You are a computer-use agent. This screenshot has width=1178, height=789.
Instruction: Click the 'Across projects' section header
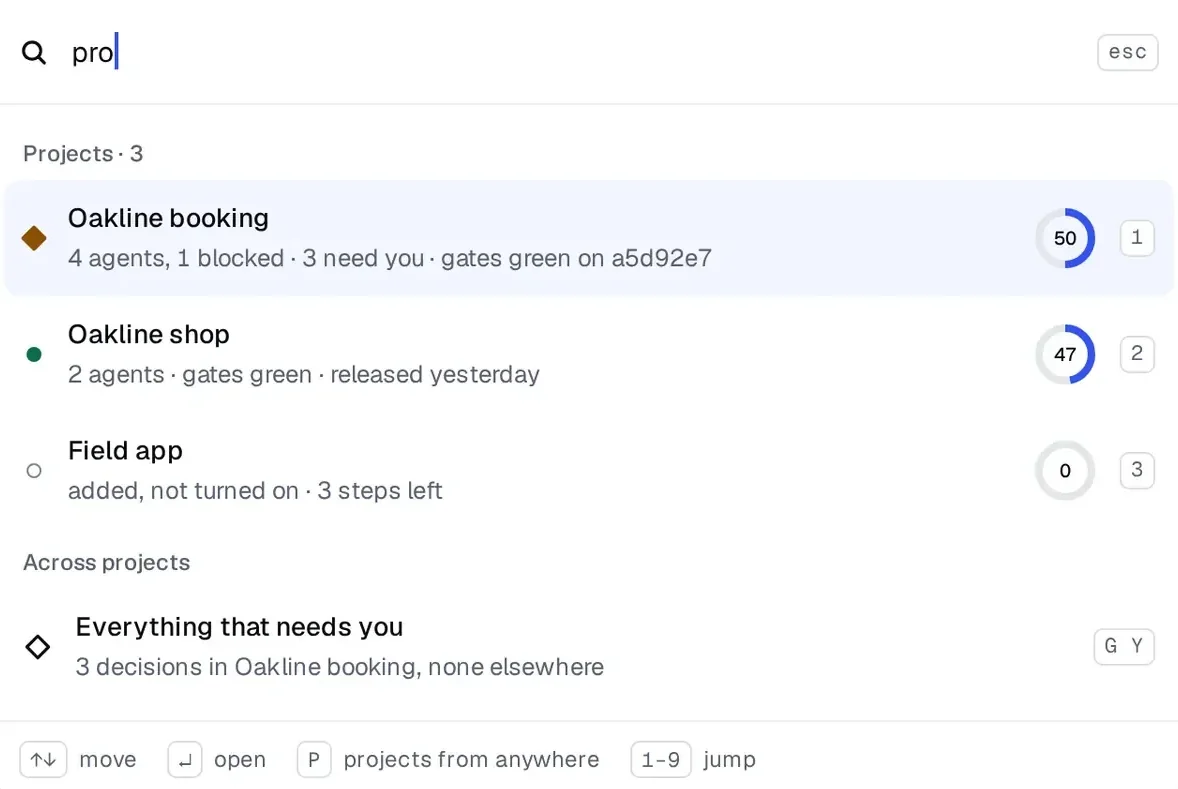click(x=107, y=563)
